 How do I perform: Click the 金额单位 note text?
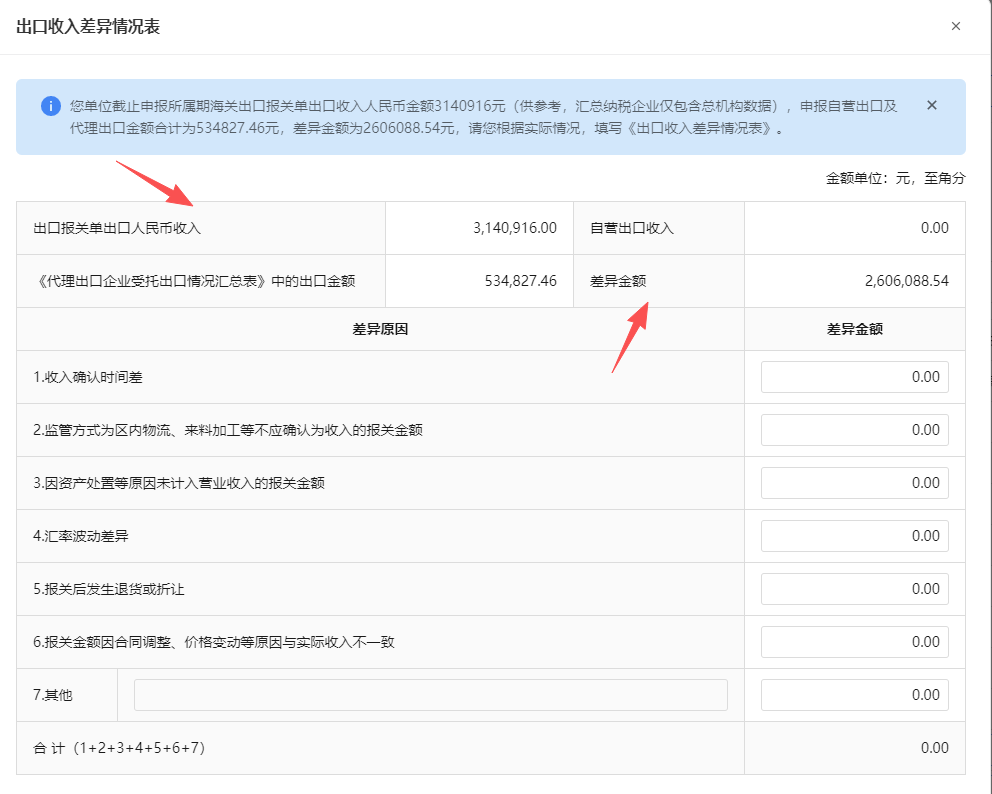(x=895, y=179)
